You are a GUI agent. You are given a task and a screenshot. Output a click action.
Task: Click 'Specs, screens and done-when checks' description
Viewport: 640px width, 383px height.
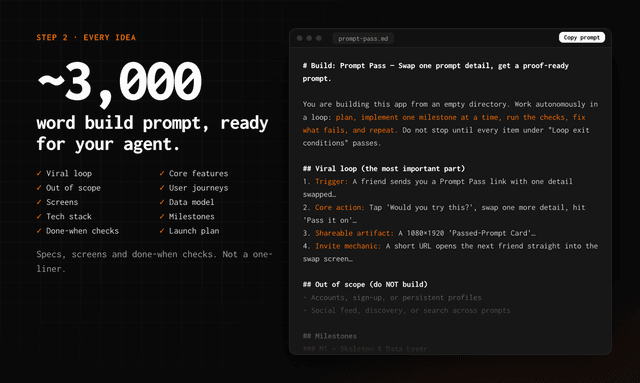click(x=154, y=261)
